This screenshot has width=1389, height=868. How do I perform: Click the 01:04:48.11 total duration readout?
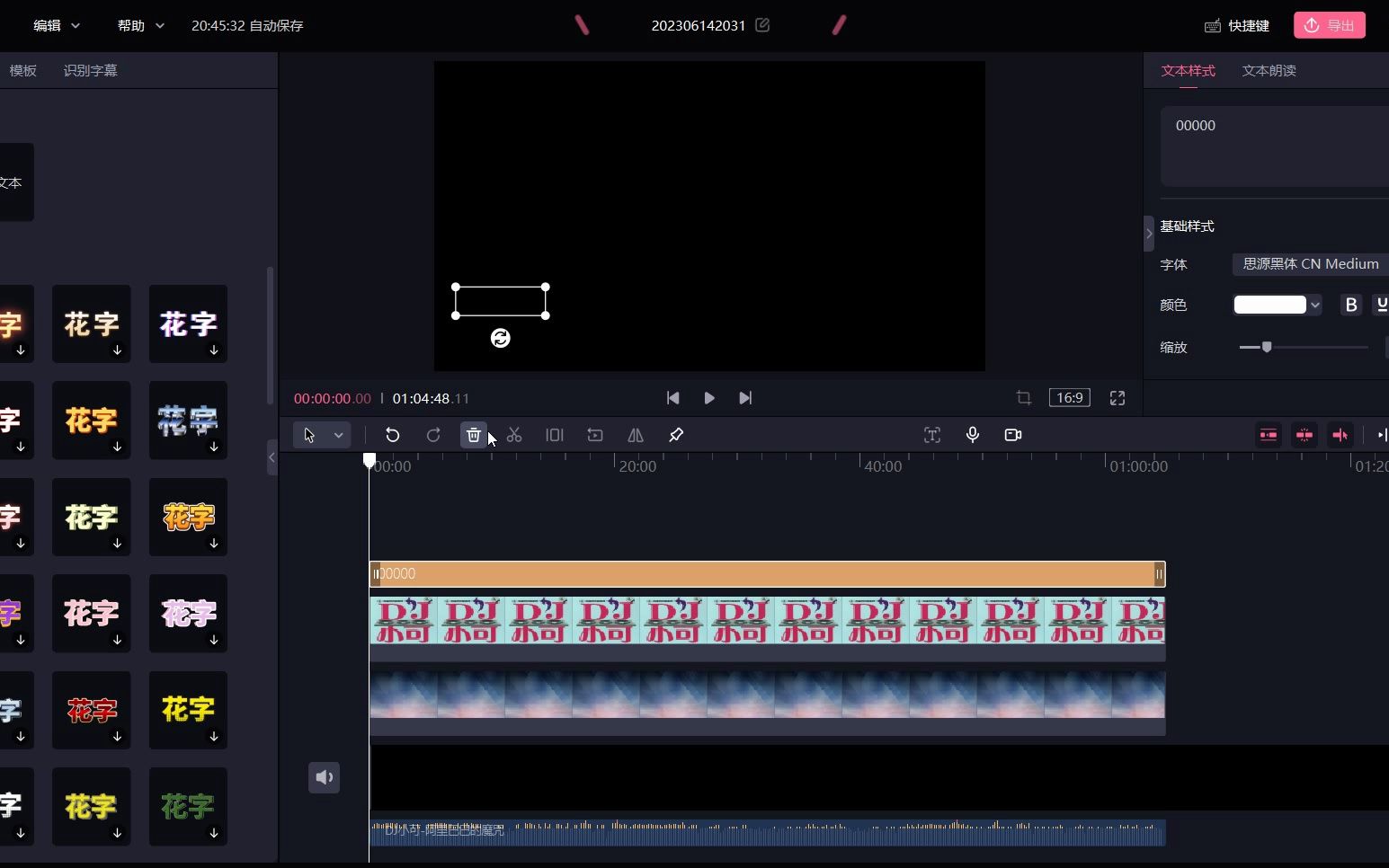431,398
